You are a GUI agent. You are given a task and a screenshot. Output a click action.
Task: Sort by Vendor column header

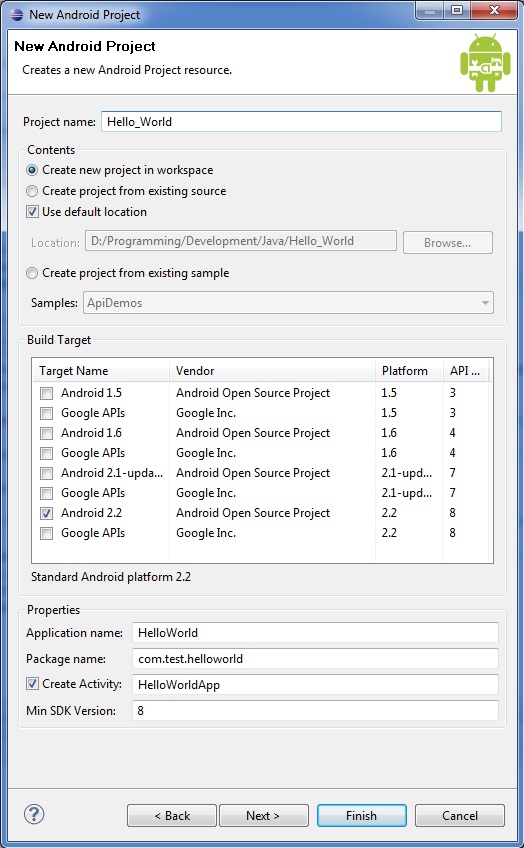272,370
